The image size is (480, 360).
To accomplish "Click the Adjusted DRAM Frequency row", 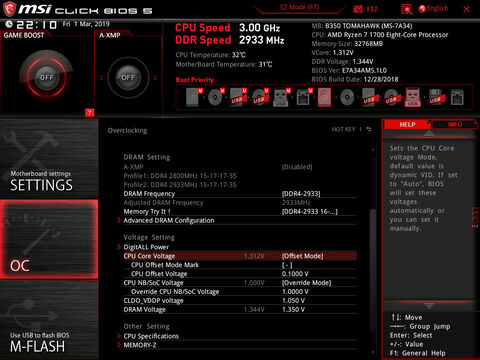I will click(x=240, y=202).
